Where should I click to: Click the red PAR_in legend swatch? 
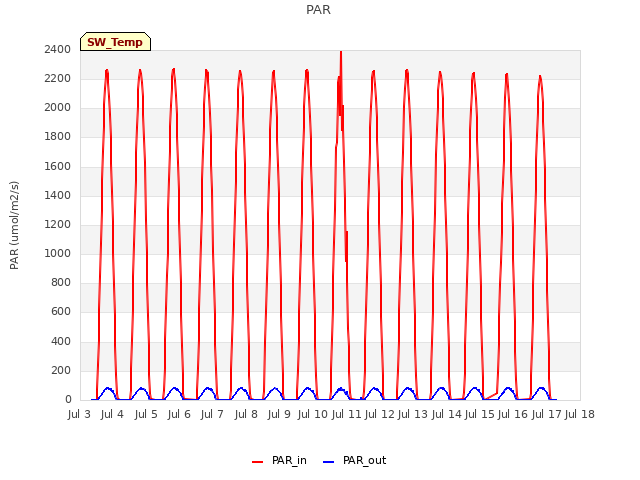tap(258, 462)
